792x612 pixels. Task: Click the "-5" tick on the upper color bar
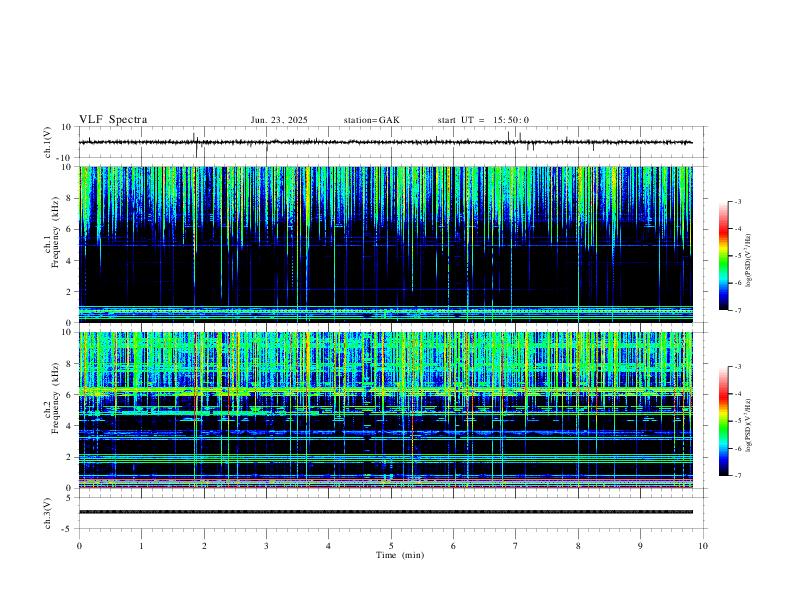point(737,256)
